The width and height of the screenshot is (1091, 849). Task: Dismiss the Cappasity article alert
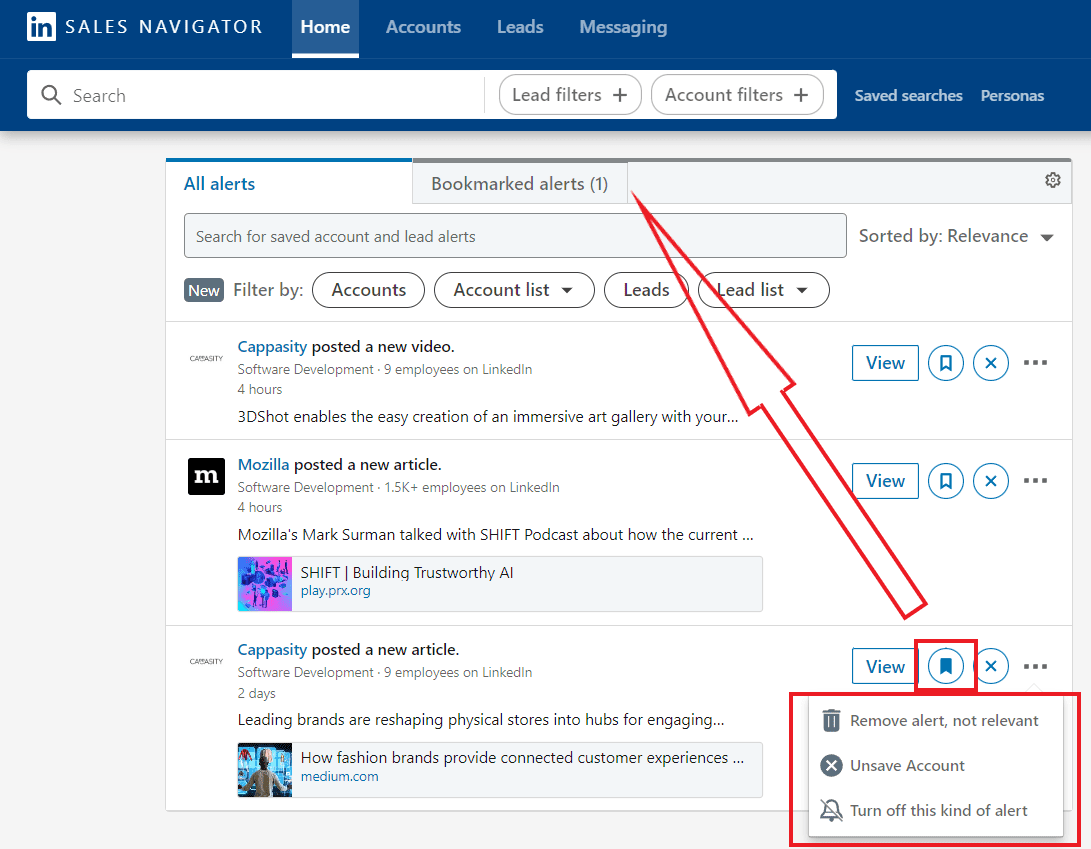click(x=991, y=666)
